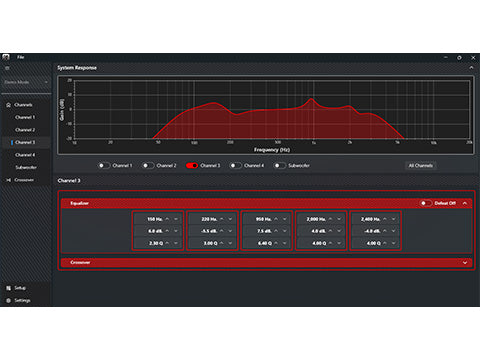Open the File menu
The image size is (480, 360).
(21, 57)
